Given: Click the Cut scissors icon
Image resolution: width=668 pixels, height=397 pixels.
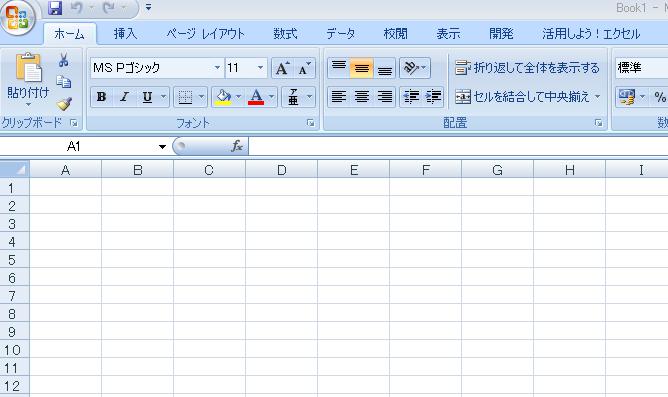Looking at the screenshot, I should [64, 60].
